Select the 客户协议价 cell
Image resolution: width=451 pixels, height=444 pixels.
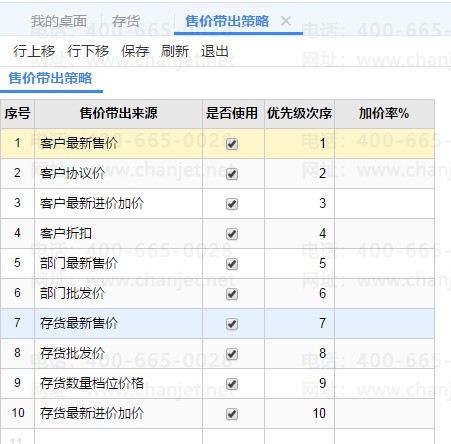tap(118, 173)
